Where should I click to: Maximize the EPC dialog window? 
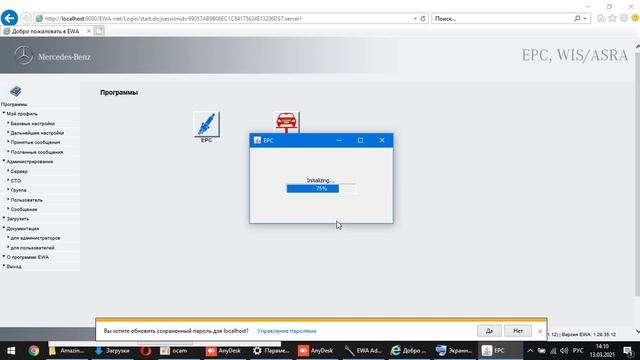(360, 140)
